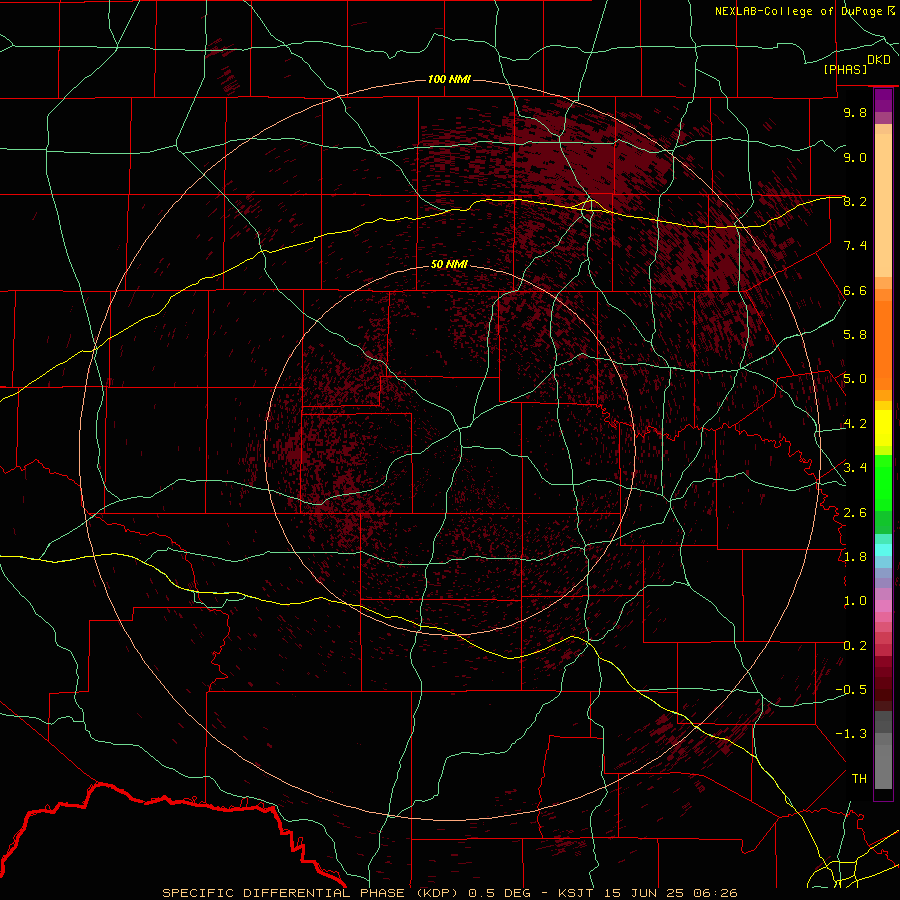Click the TH label at scale bottom
Screen dimensions: 900x900
(859, 779)
